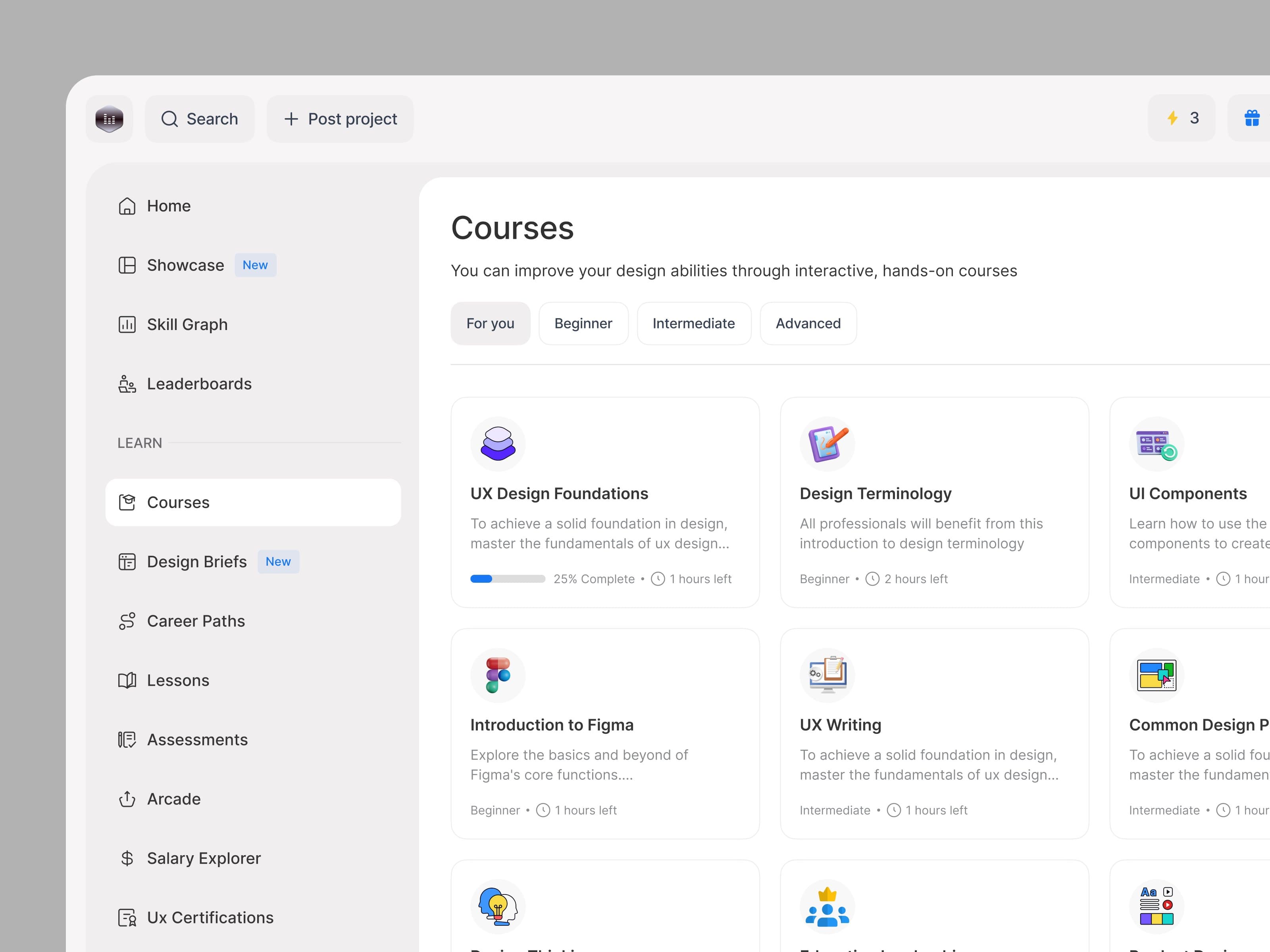Click the crowned people group icon
Screen dimensions: 1270x952
827,907
